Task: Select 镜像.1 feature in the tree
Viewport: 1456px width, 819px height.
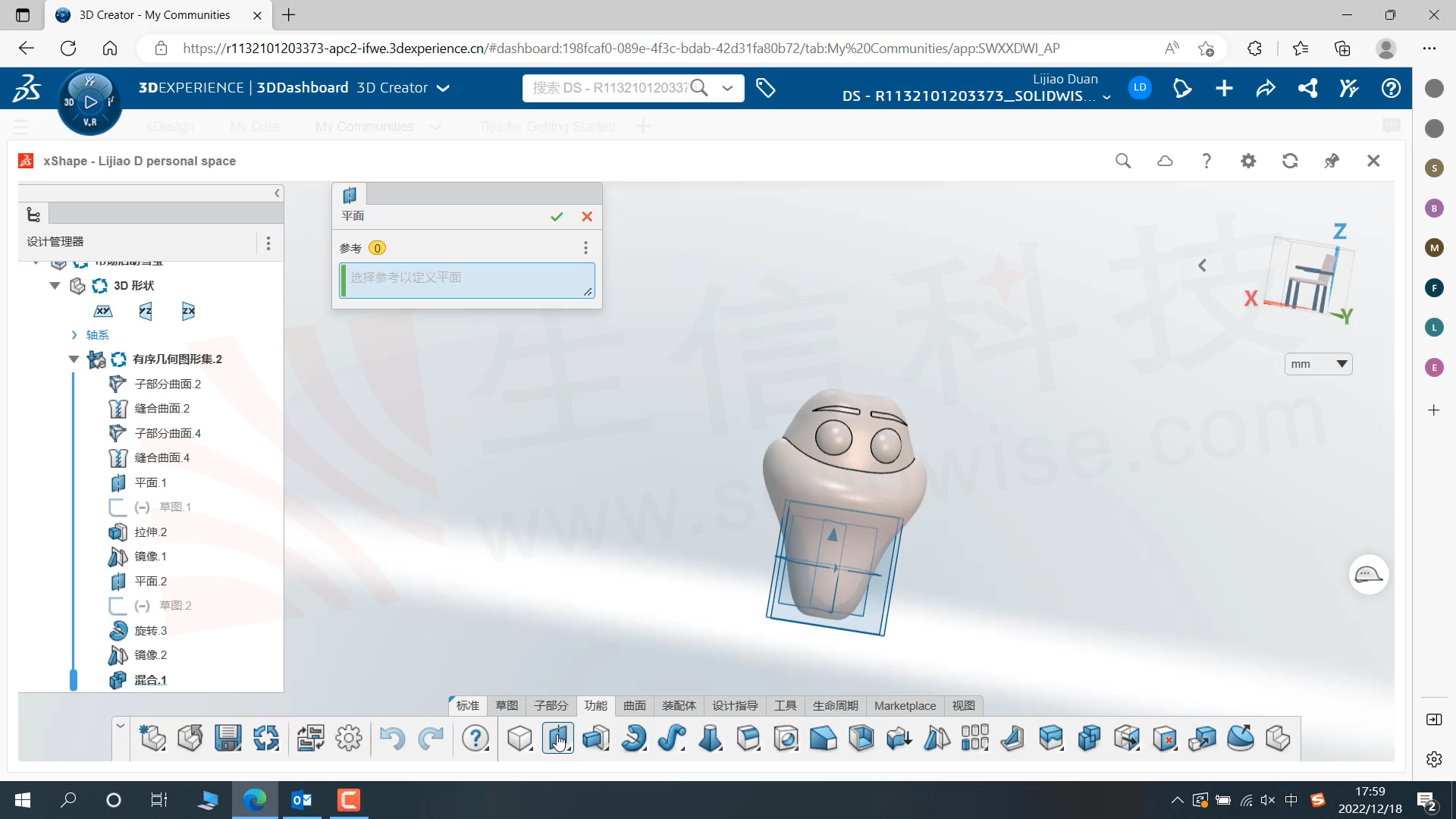Action: [x=150, y=557]
